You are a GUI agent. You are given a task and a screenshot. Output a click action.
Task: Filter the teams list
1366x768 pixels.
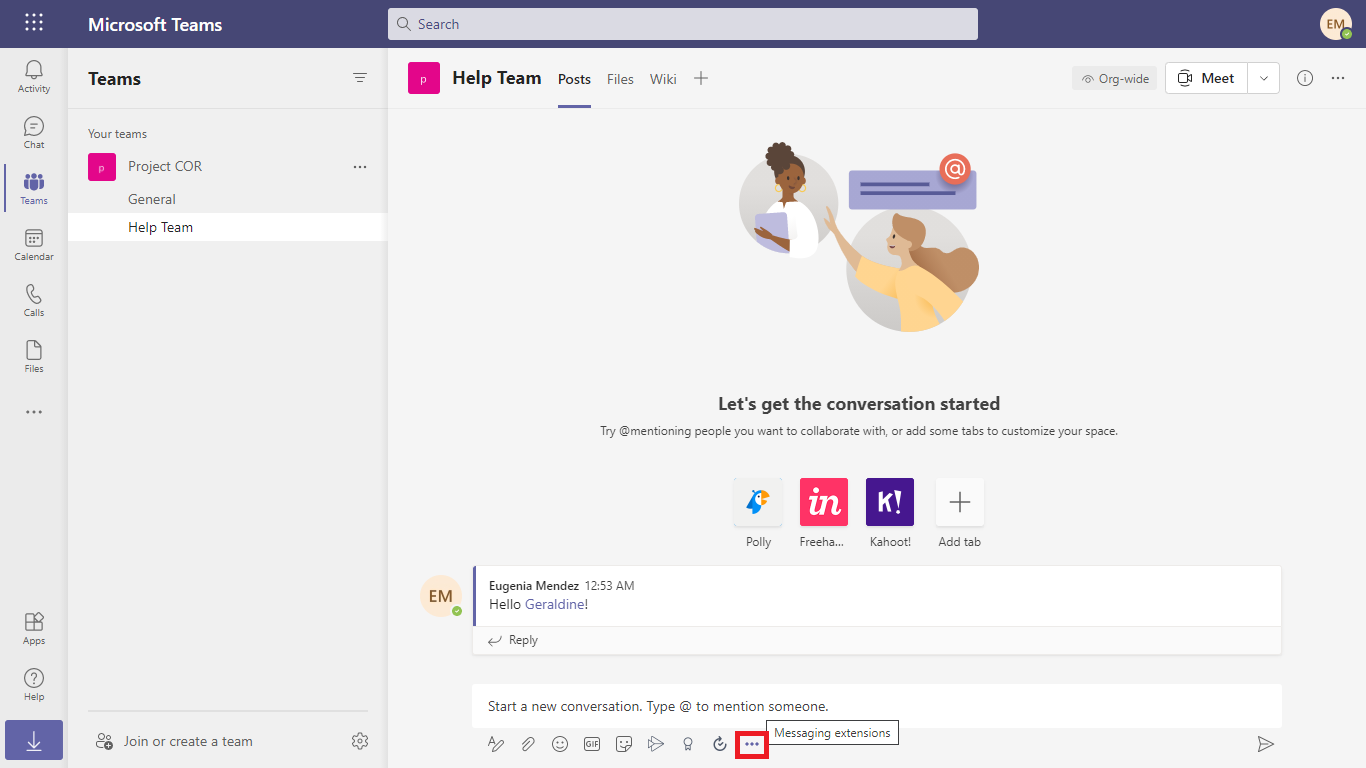(360, 78)
